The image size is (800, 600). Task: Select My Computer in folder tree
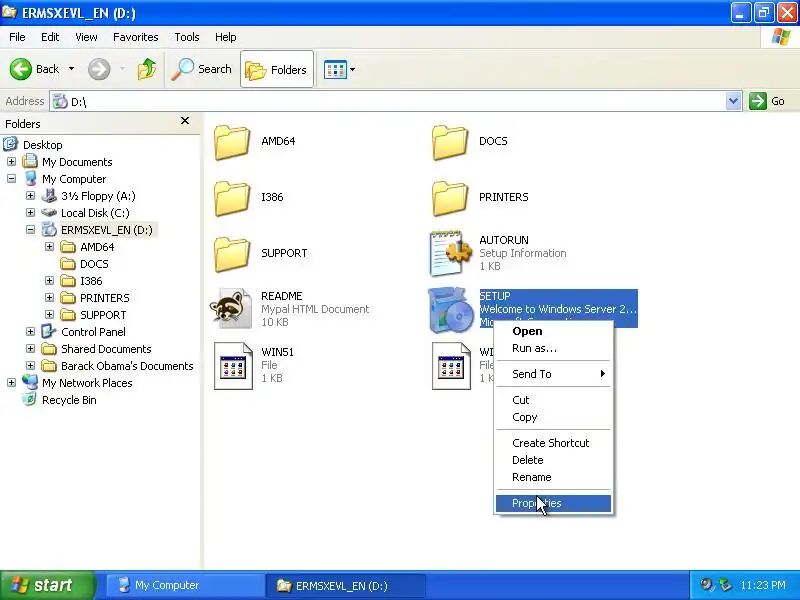pos(74,179)
